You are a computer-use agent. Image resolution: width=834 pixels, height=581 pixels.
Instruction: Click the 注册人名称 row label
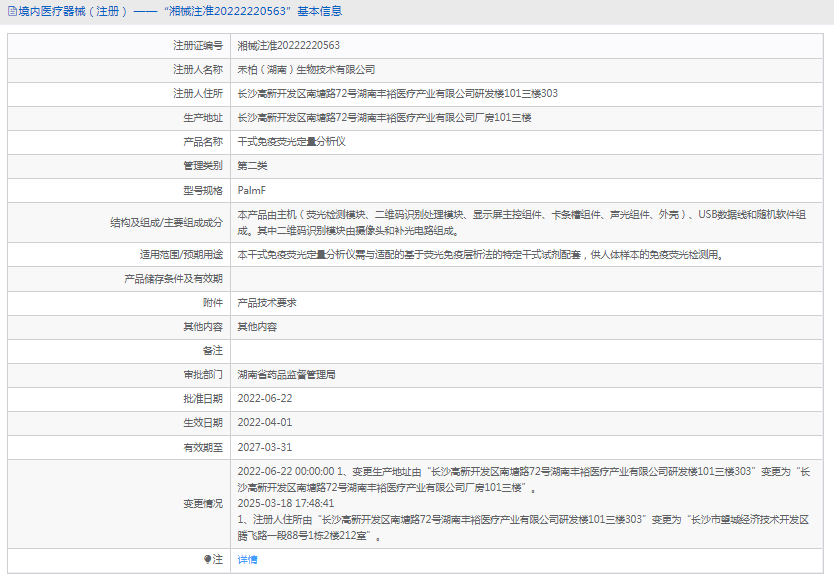[198, 70]
